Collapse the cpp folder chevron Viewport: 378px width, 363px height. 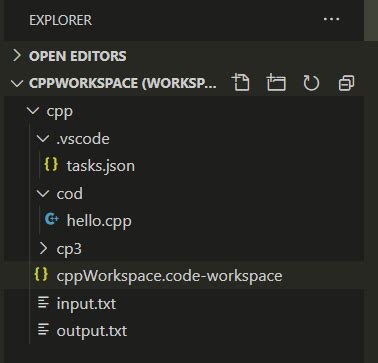[x=33, y=110]
